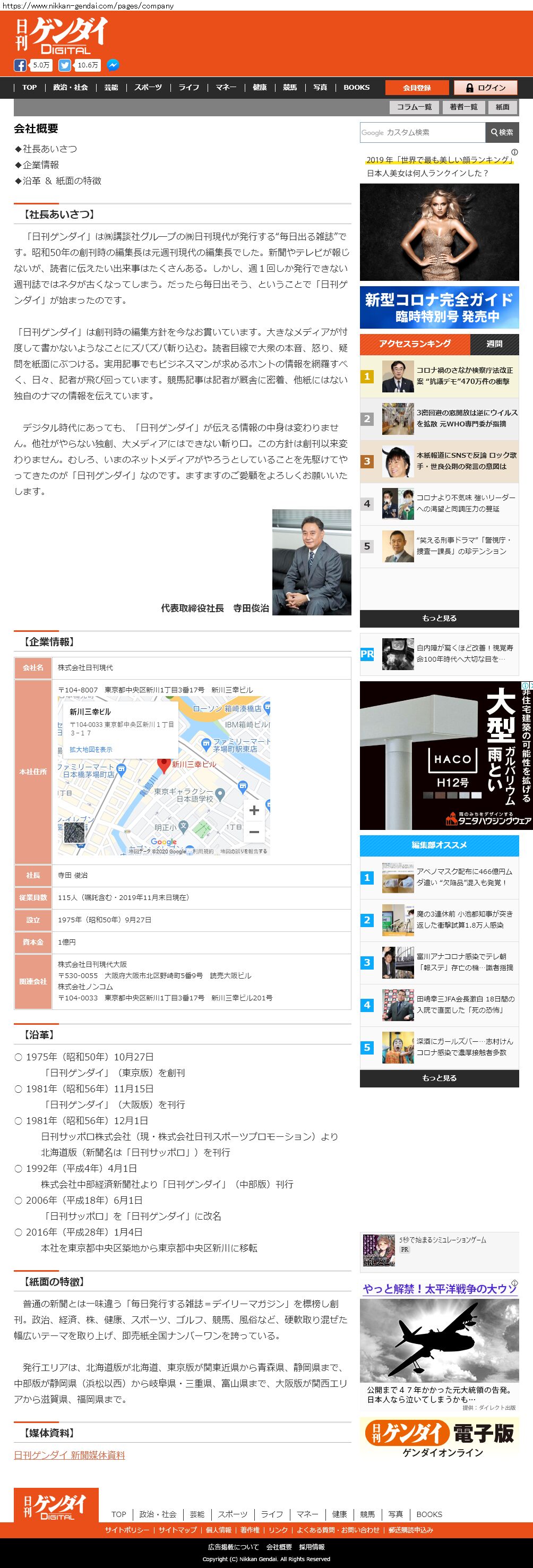The width and height of the screenshot is (533, 1568).
Task: Jump to ◆企業情報 section link
Action: pyautogui.click(x=41, y=165)
